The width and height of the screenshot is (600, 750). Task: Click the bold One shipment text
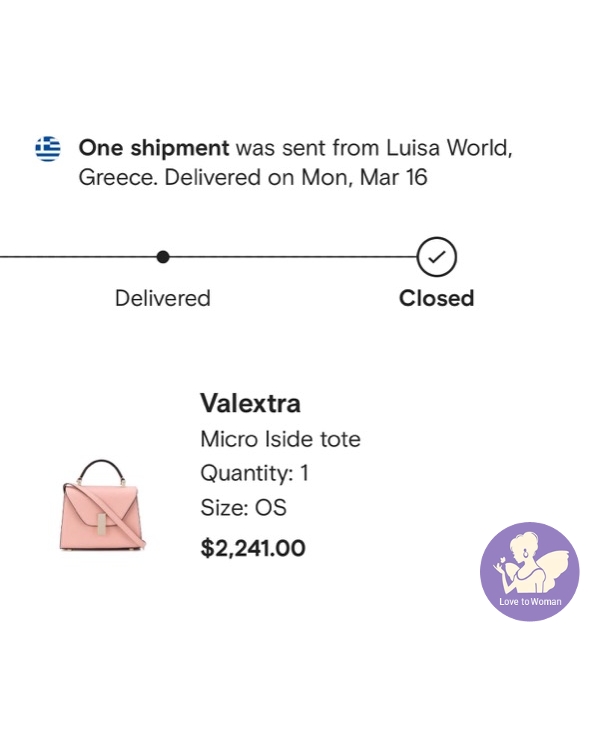tap(154, 148)
